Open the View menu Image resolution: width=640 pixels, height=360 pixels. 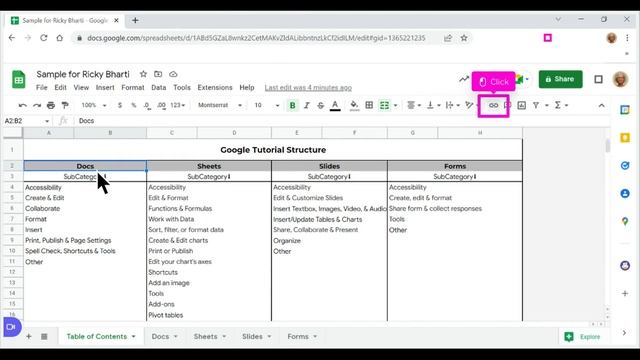pos(81,87)
